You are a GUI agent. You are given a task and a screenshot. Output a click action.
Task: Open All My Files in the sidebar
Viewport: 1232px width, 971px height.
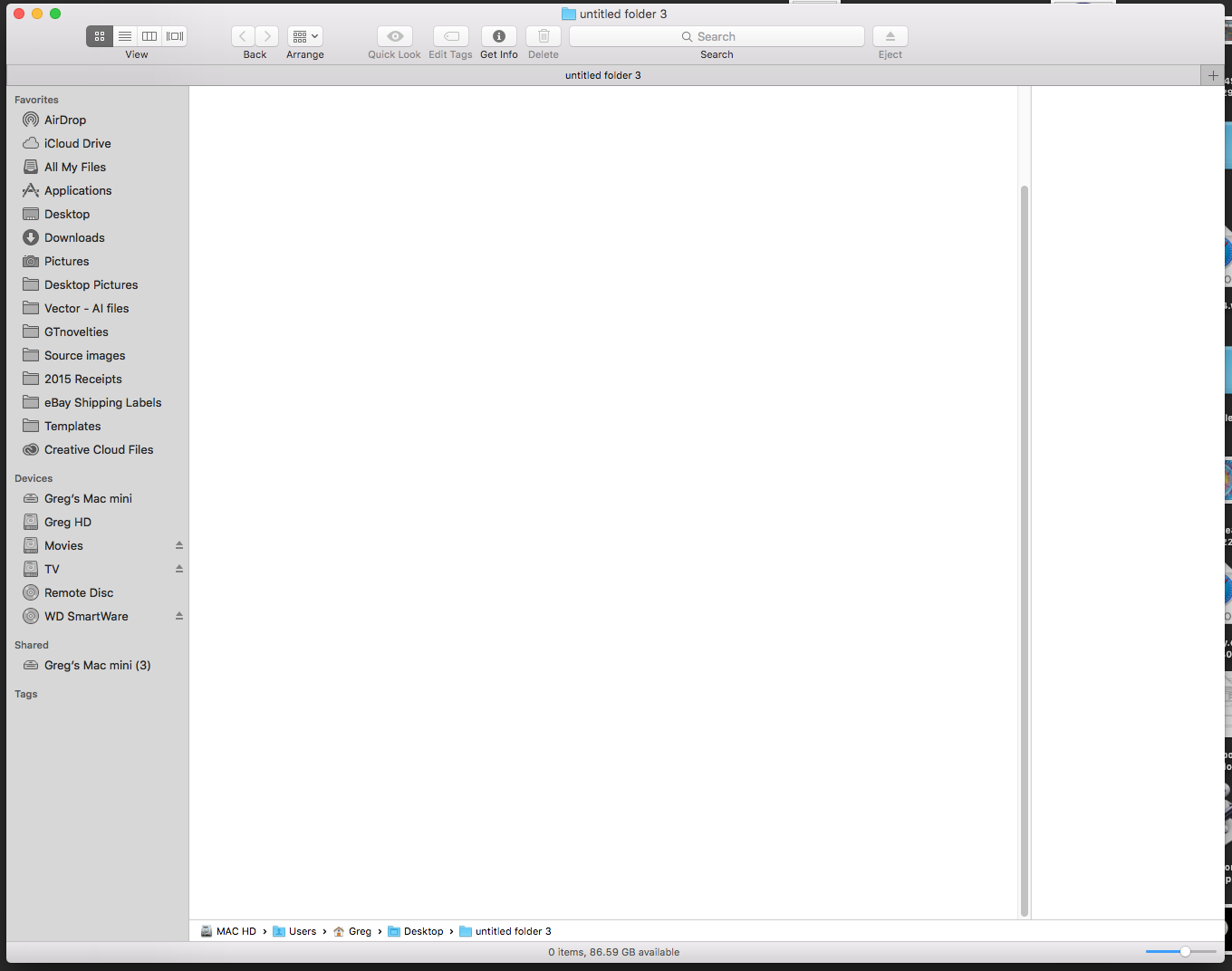click(x=75, y=167)
